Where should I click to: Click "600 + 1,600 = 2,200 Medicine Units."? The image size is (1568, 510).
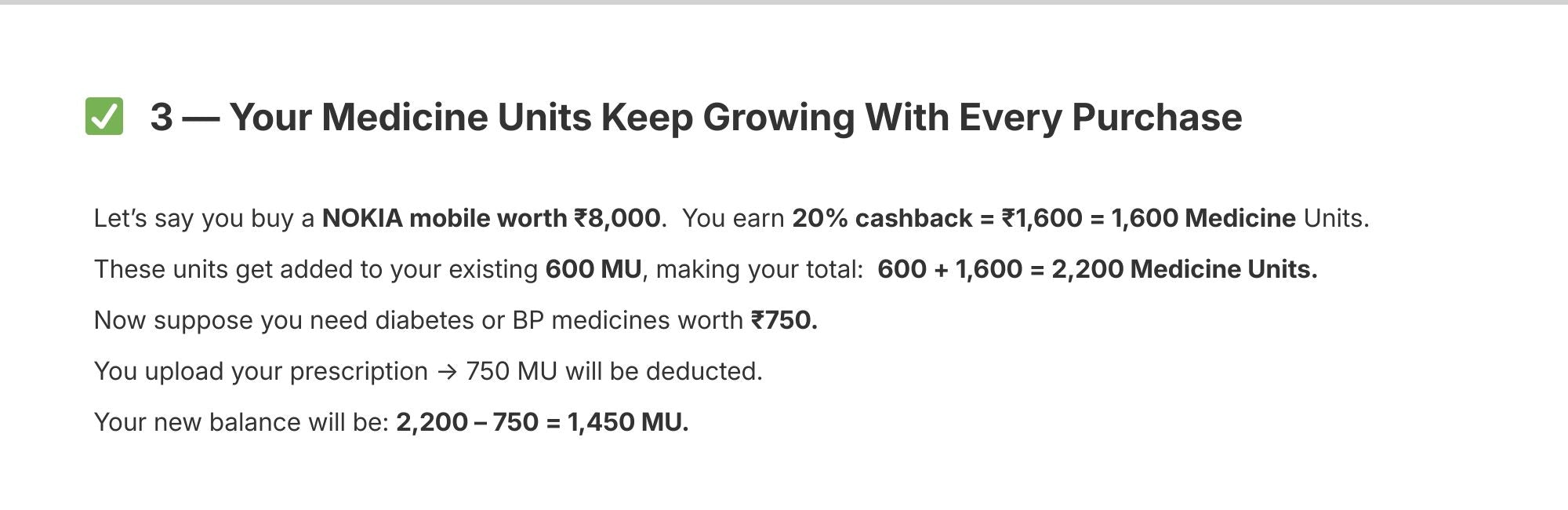point(1097,269)
